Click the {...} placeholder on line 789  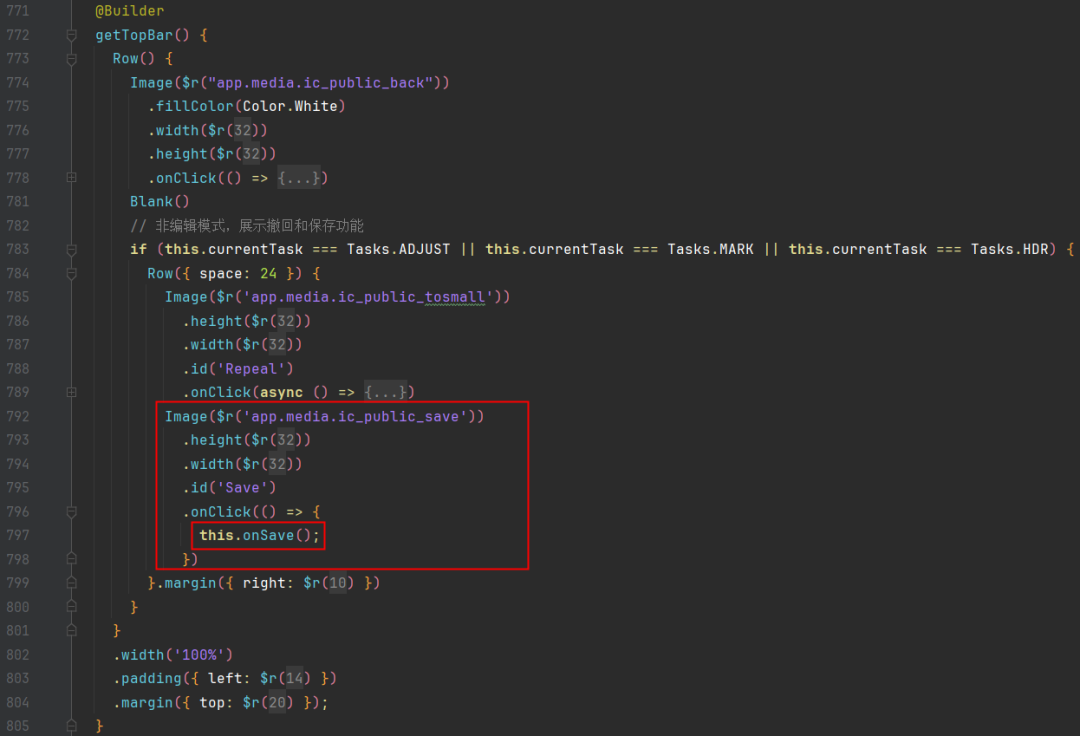click(385, 392)
